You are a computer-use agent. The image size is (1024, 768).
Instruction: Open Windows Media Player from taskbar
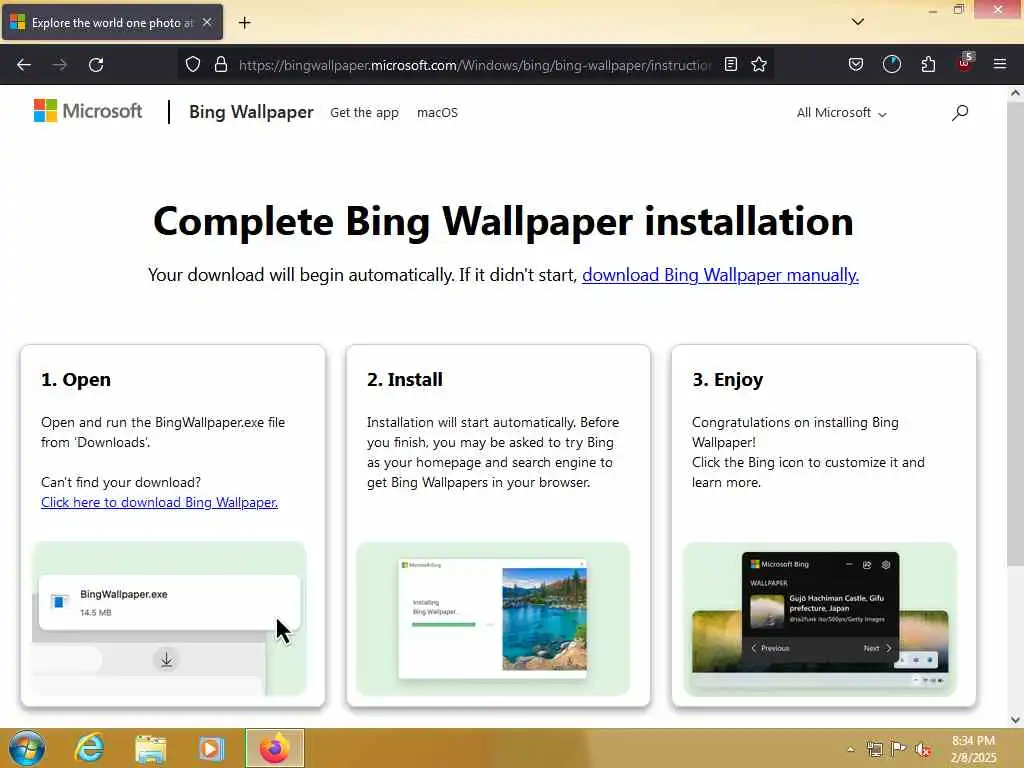211,748
